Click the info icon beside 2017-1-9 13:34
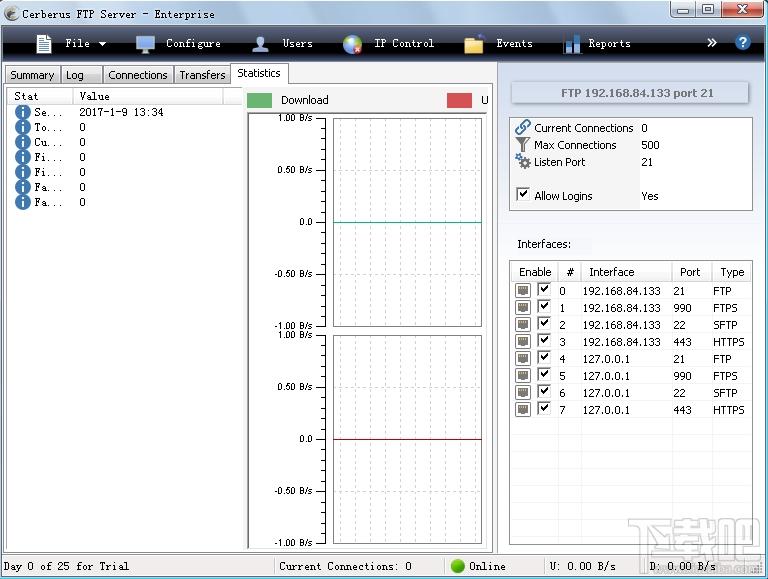768x579 pixels. 23,112
